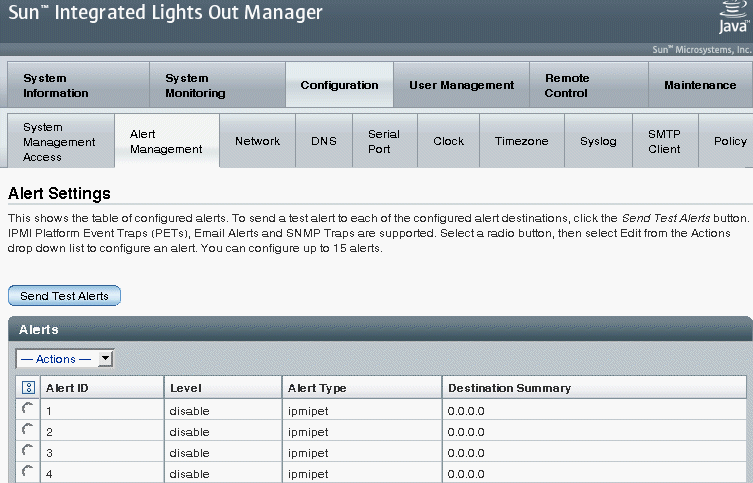Click the Java logo icon

[734, 17]
